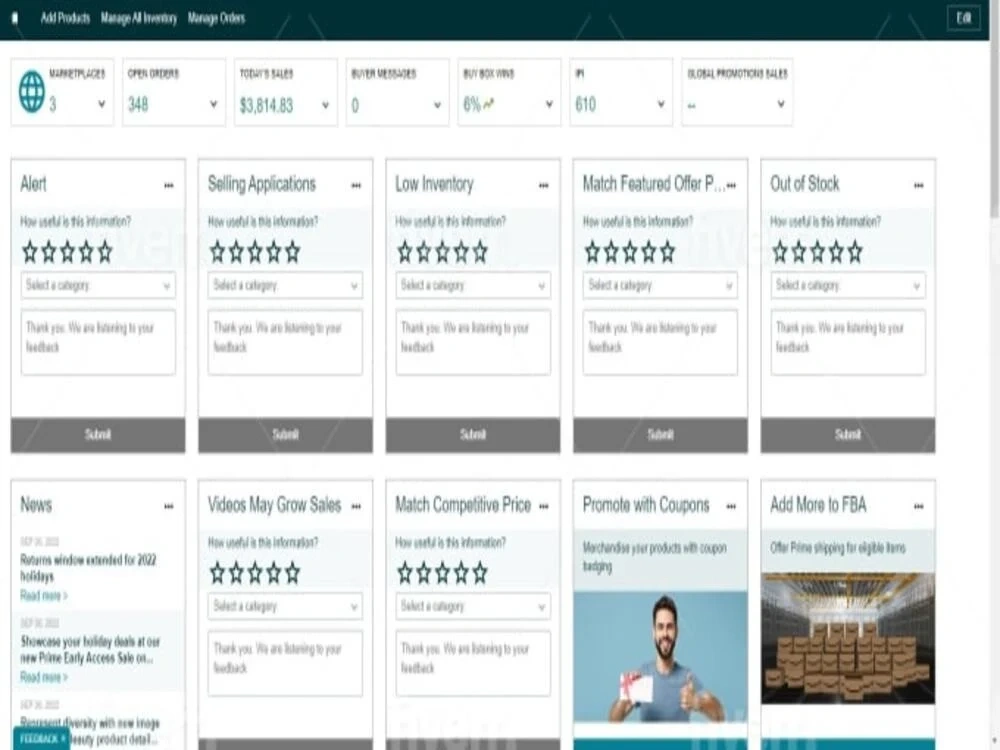The height and width of the screenshot is (750, 1000).
Task: Click the Buy Box Wins trend arrow icon
Action: coord(489,103)
